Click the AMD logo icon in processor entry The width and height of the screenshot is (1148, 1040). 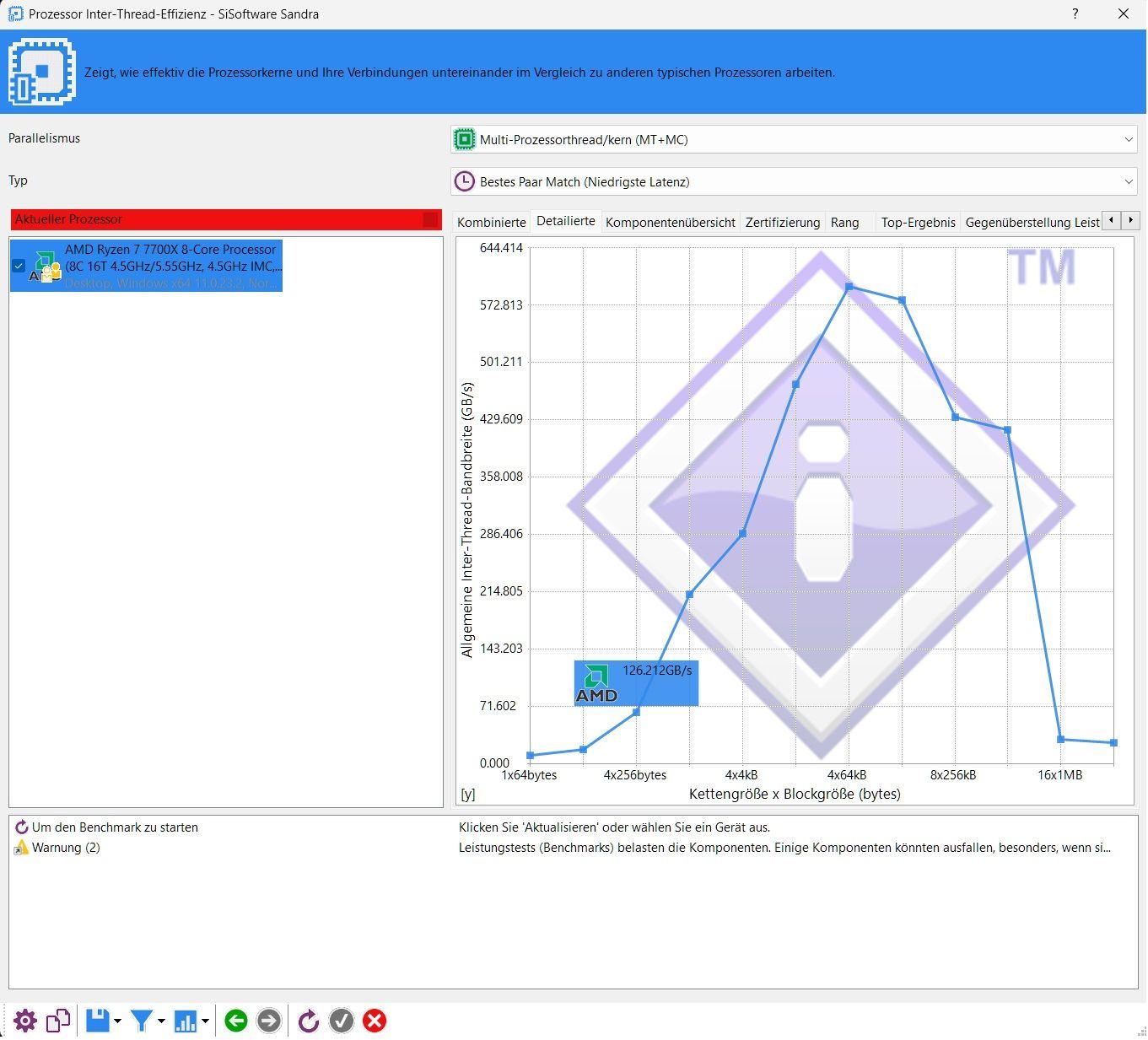tap(46, 266)
